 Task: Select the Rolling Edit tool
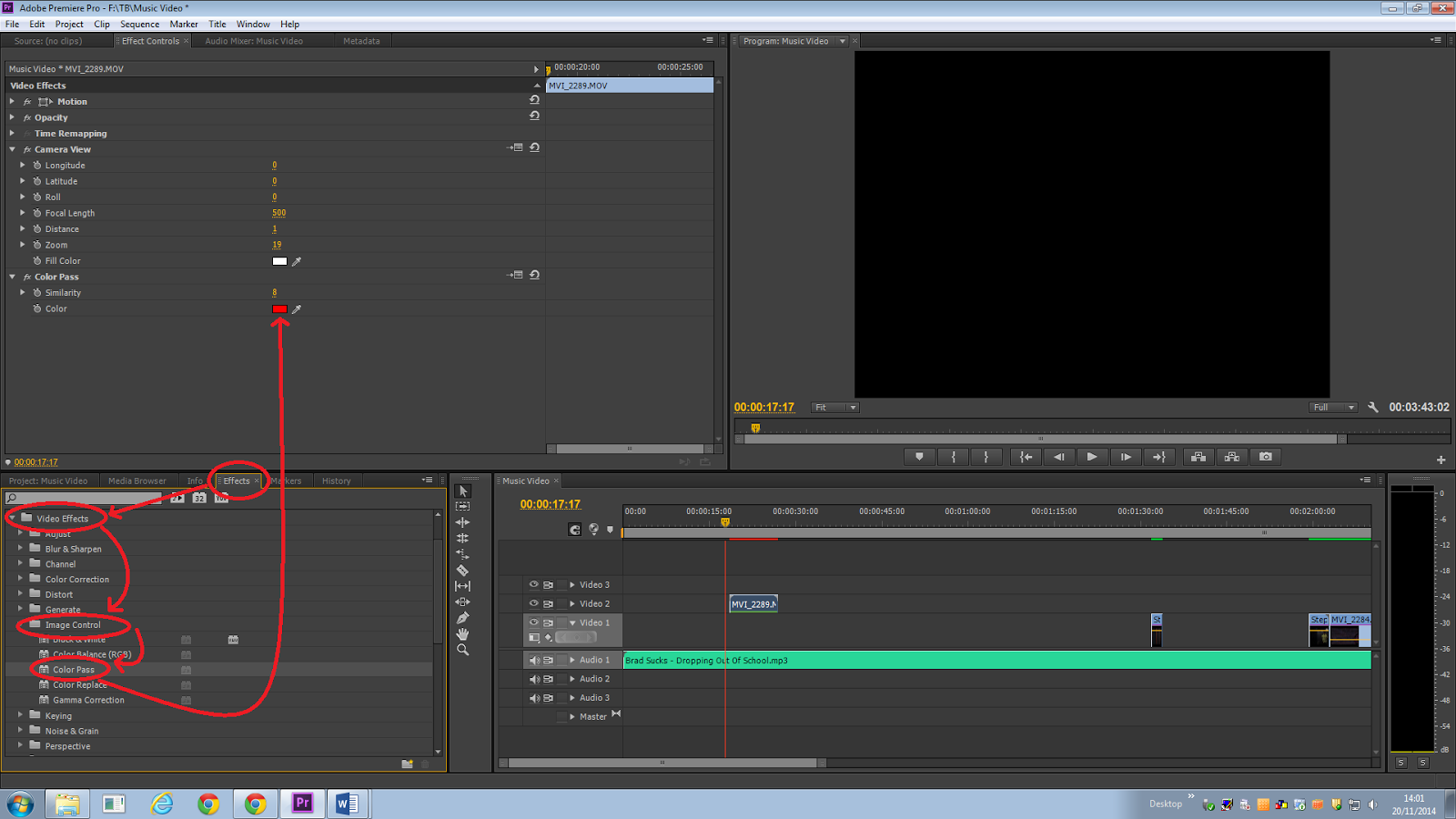click(x=463, y=538)
